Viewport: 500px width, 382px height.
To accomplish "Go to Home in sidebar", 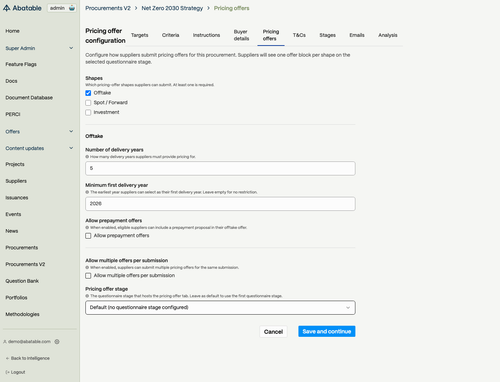I will click(12, 31).
